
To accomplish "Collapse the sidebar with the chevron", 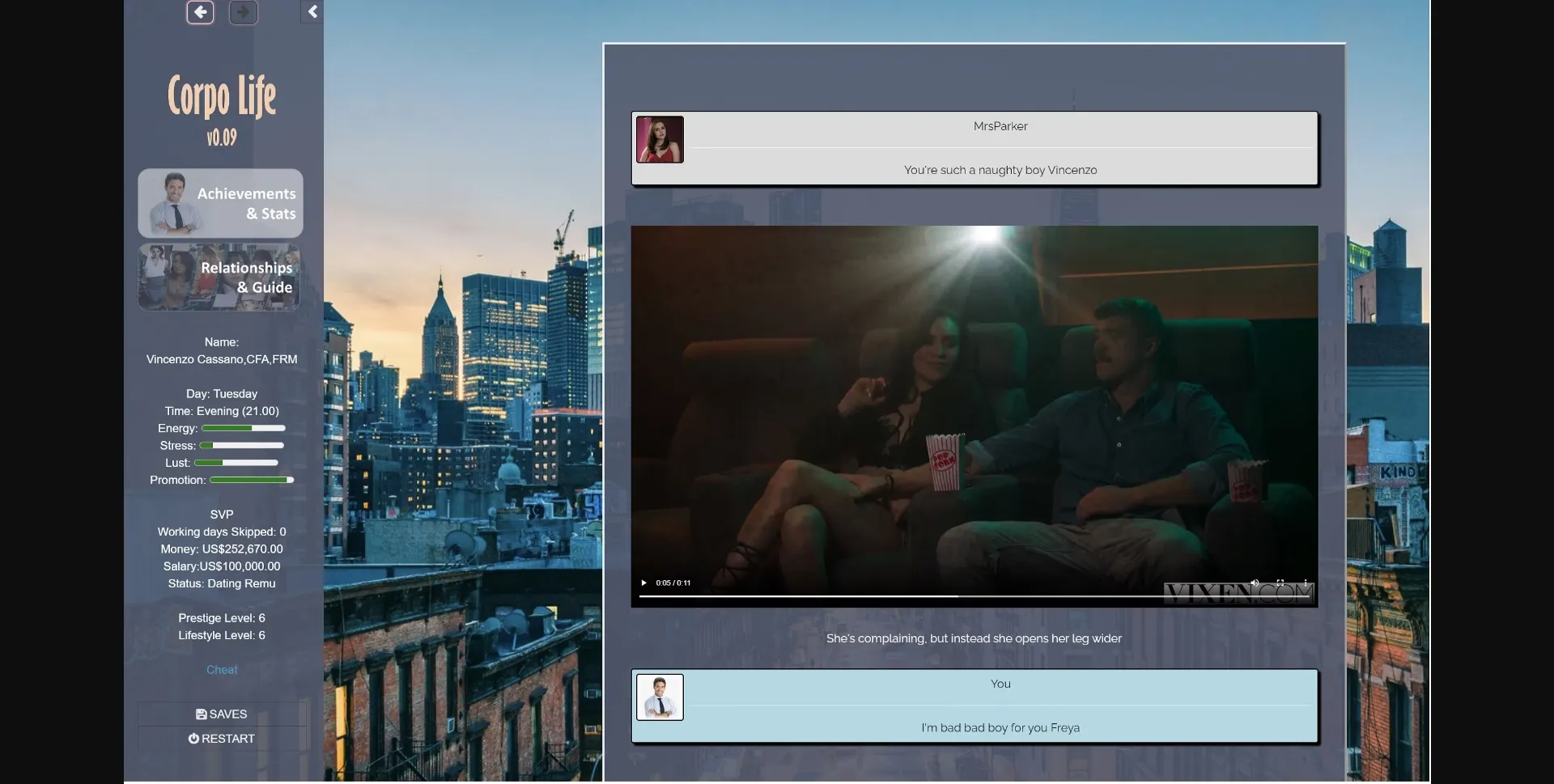I will coord(312,12).
